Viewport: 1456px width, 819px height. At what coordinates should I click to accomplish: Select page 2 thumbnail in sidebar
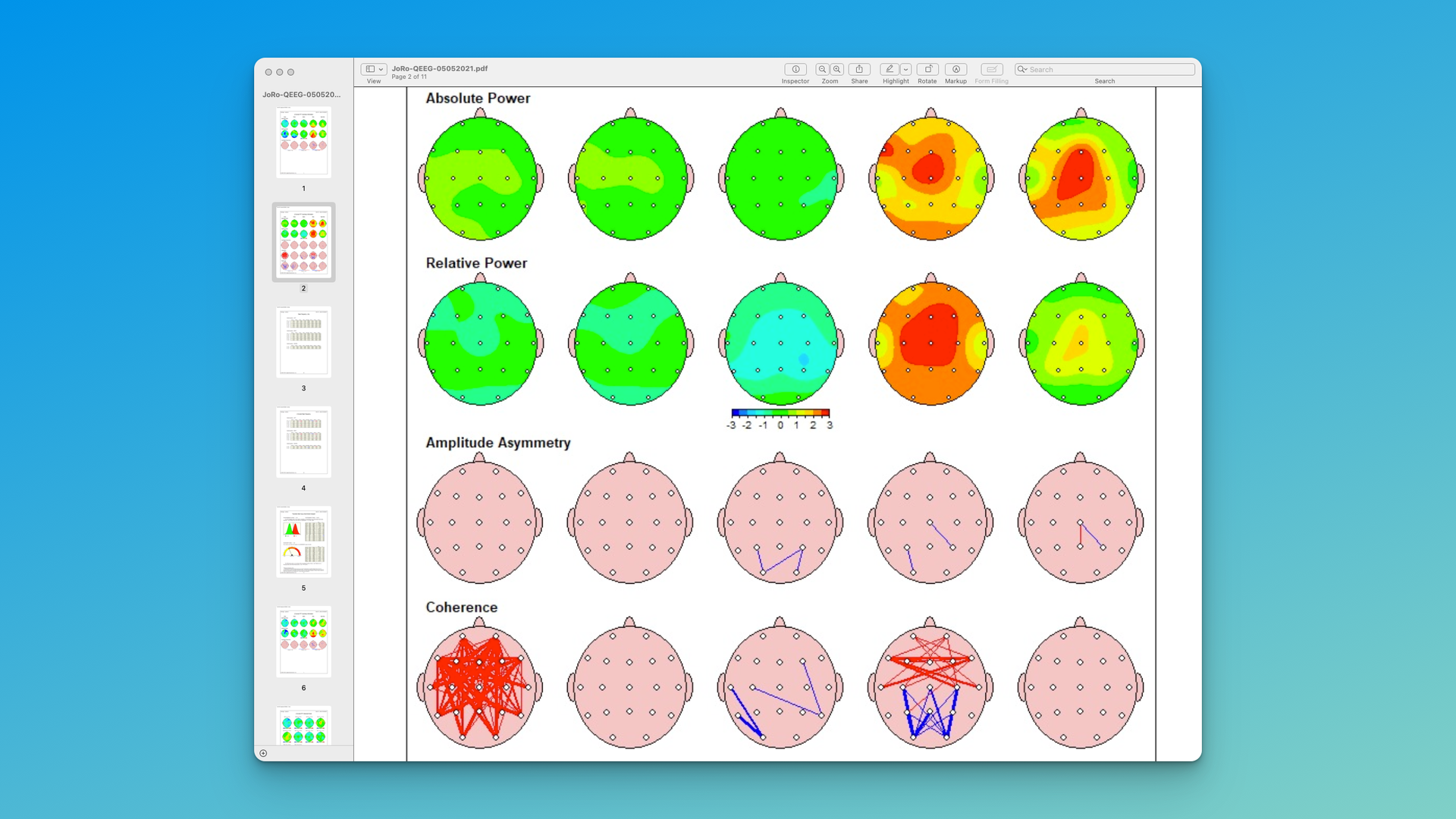303,243
